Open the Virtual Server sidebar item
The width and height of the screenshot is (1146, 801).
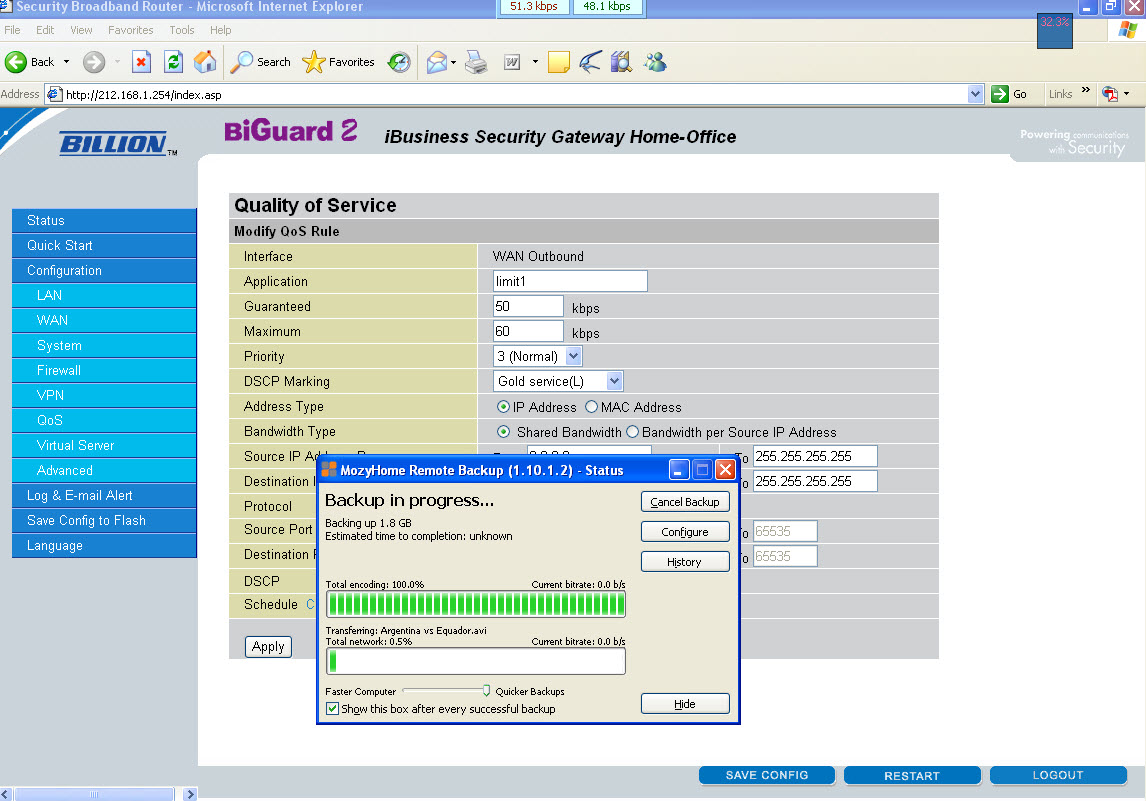pyautogui.click(x=105, y=445)
